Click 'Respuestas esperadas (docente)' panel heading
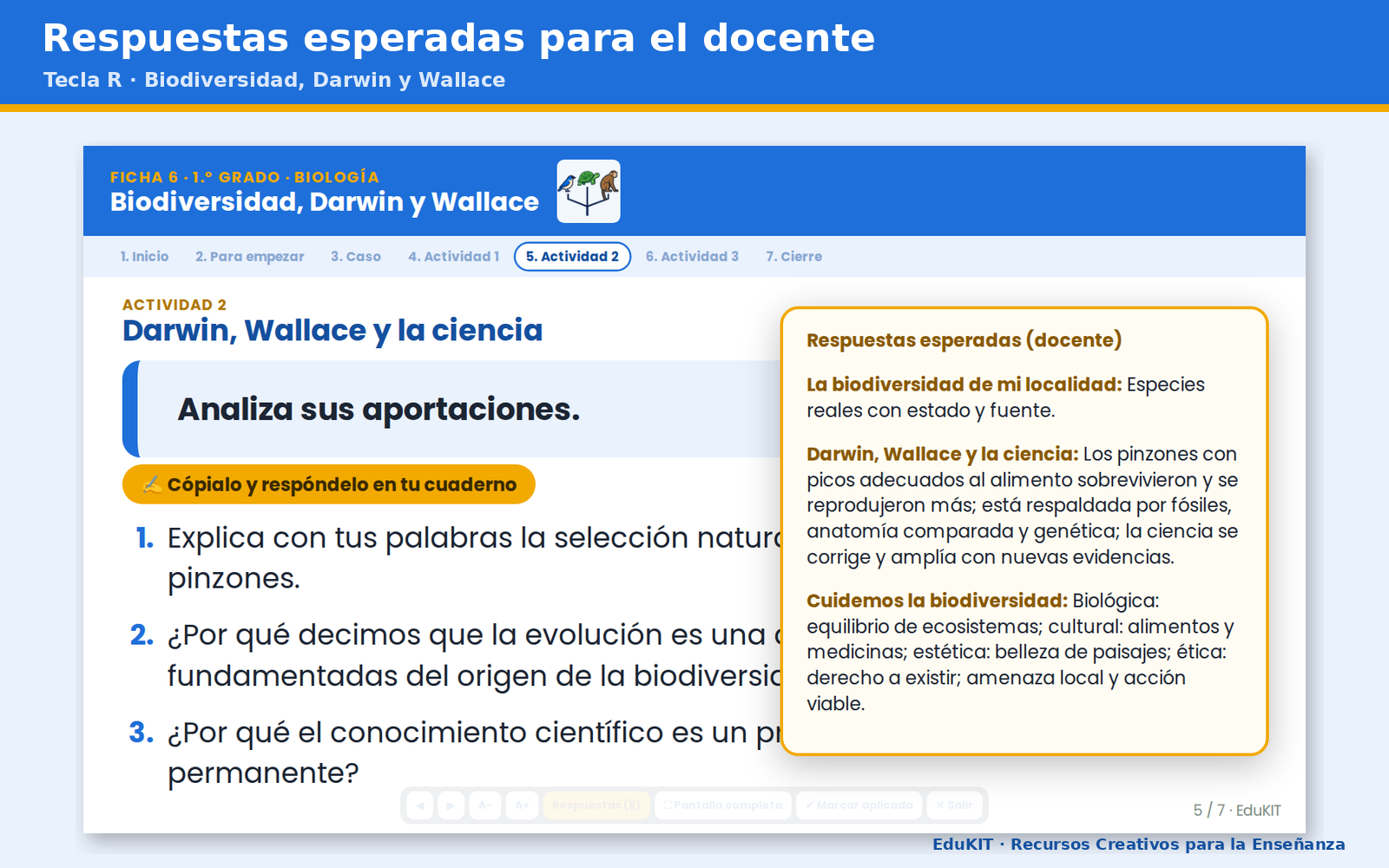This screenshot has width=1389, height=868. [x=964, y=340]
